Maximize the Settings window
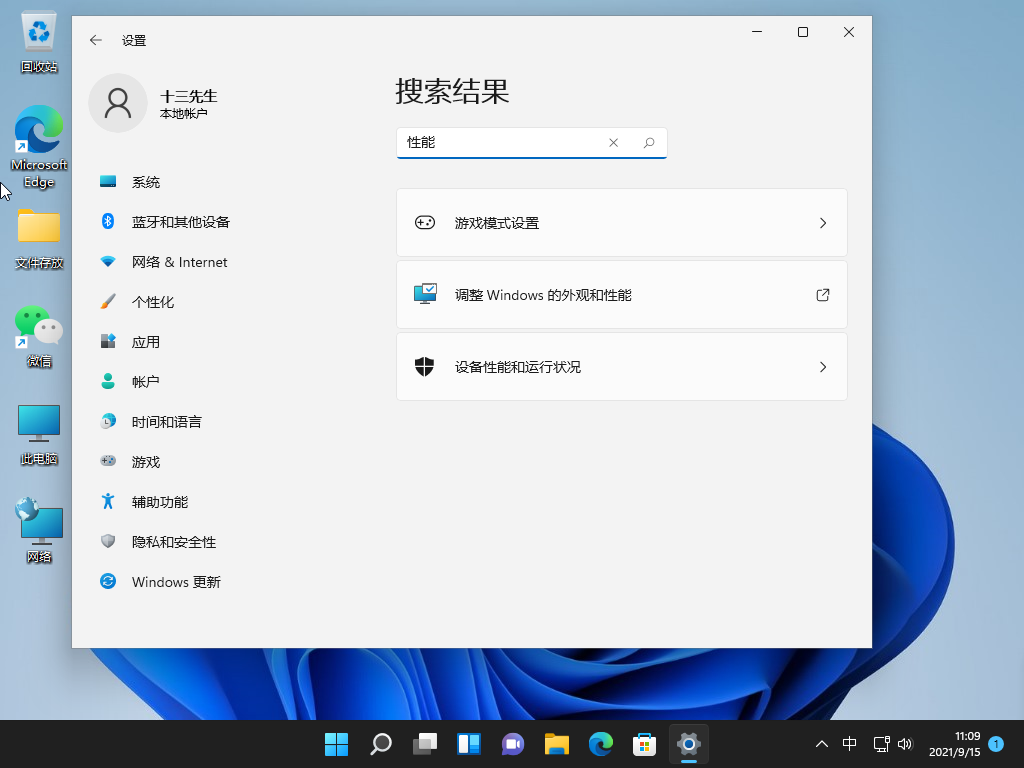 803,32
